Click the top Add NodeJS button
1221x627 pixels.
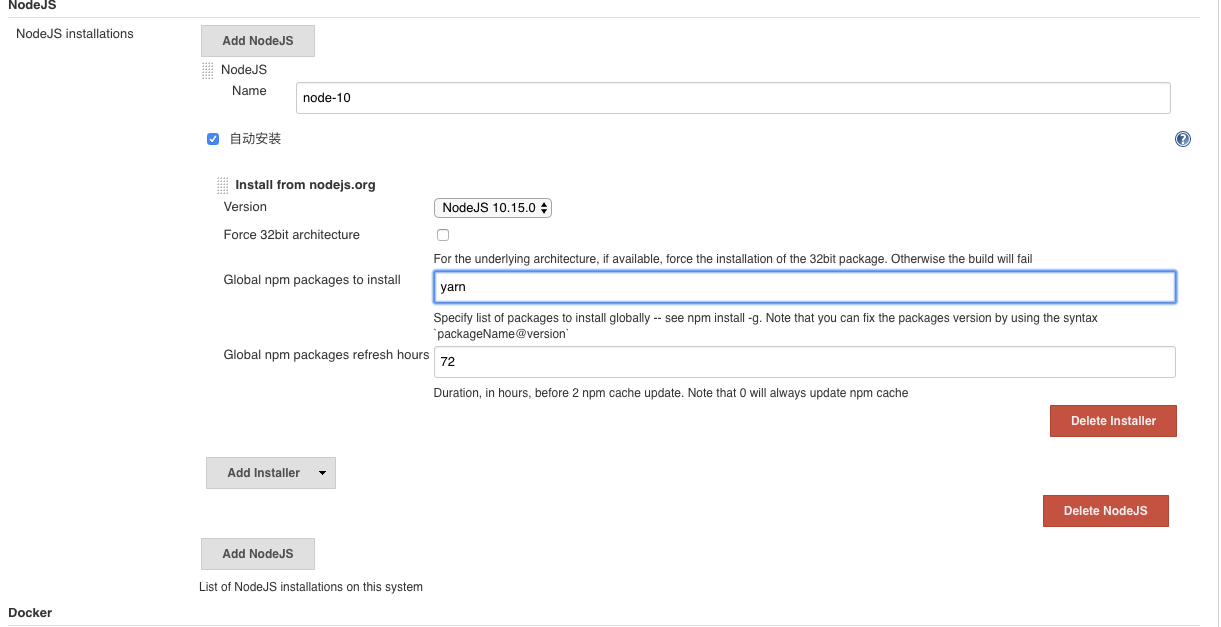(257, 40)
